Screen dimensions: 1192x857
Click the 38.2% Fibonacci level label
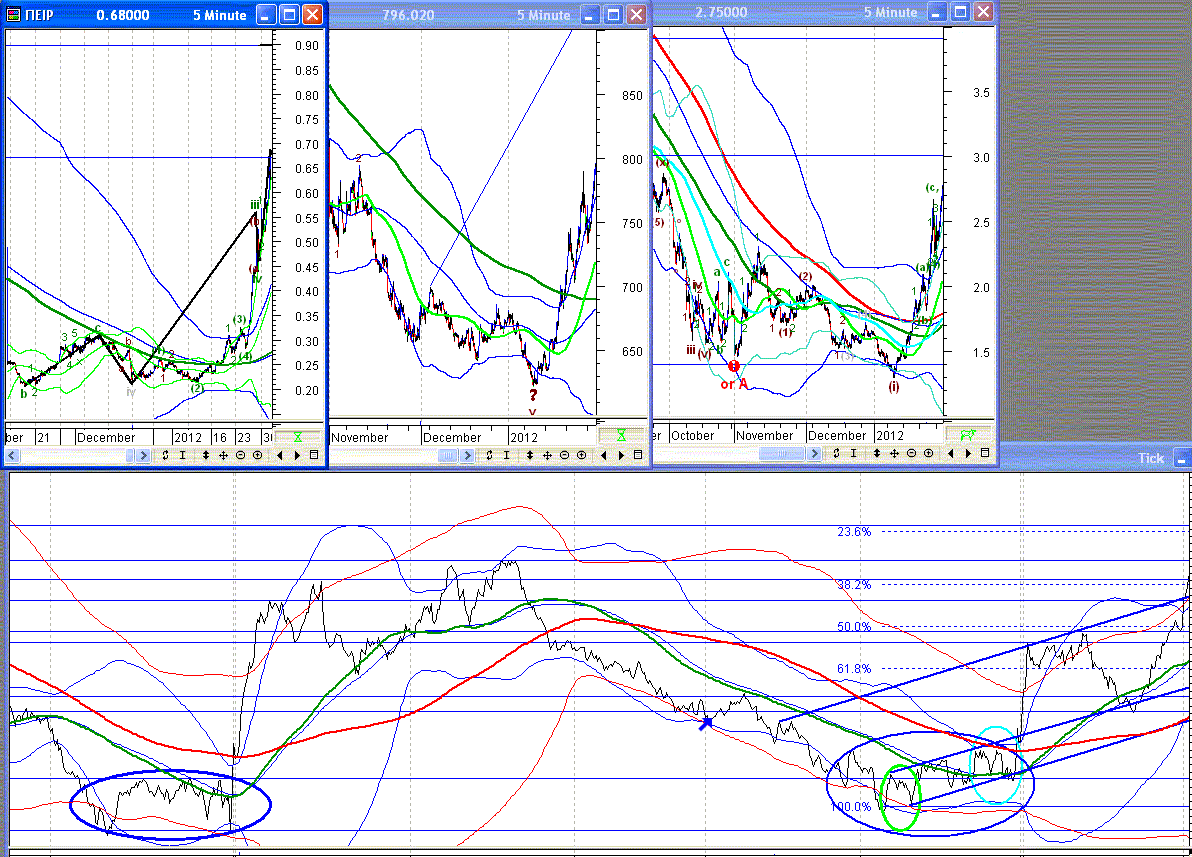(854, 585)
